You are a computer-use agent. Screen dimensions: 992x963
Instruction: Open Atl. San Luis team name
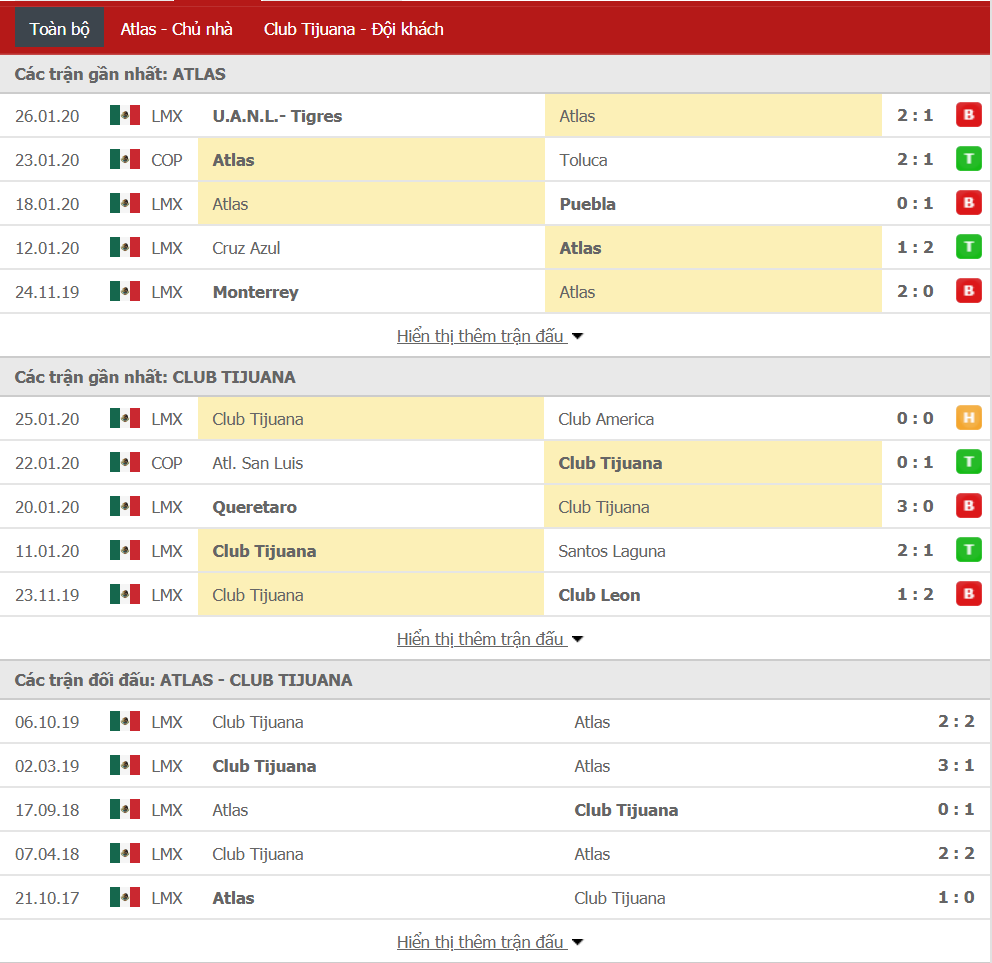[x=257, y=463]
